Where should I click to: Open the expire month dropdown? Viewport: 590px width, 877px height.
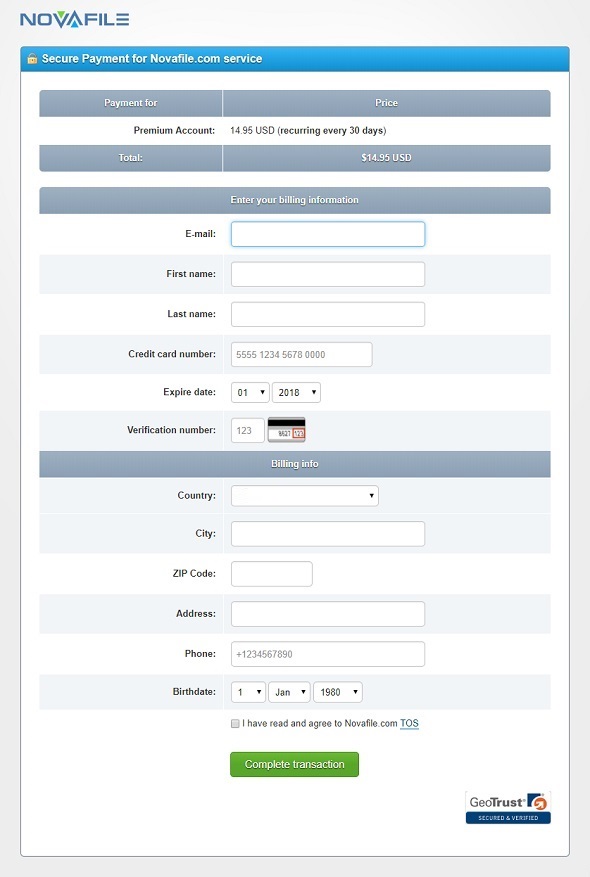pos(250,393)
